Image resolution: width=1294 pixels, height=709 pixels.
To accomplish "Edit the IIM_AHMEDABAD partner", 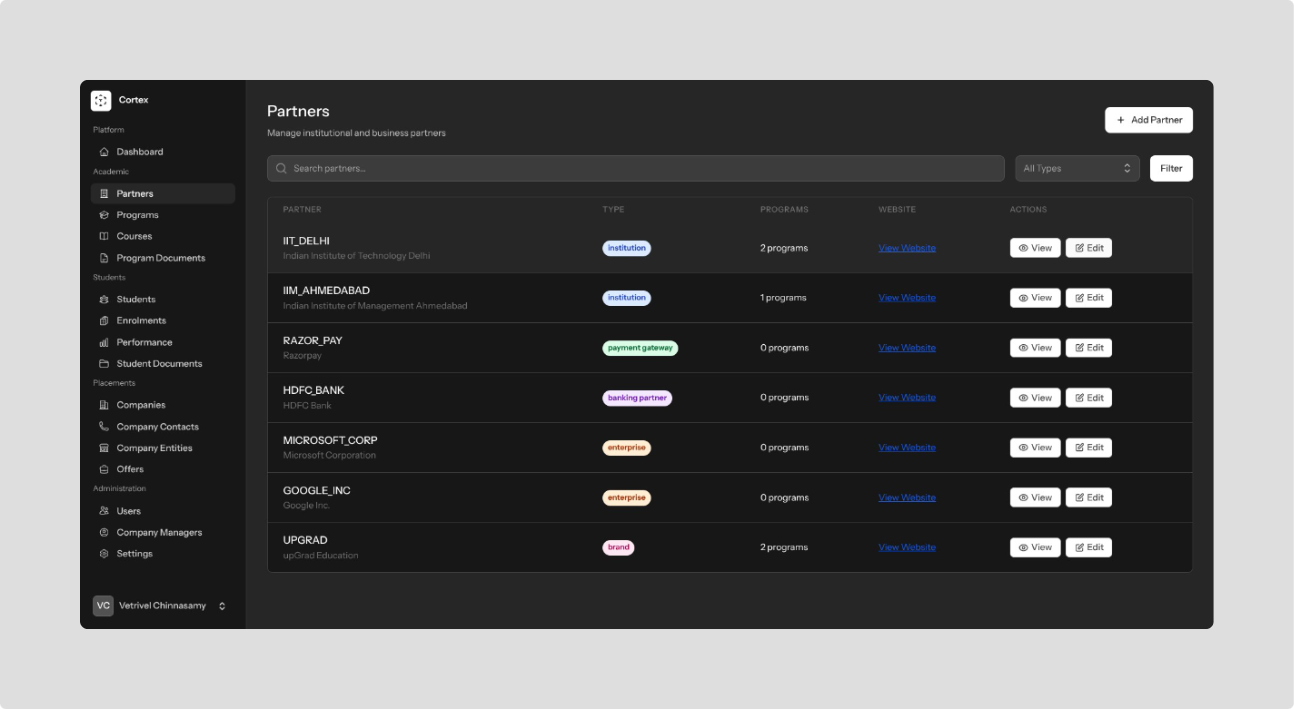I will 1089,298.
